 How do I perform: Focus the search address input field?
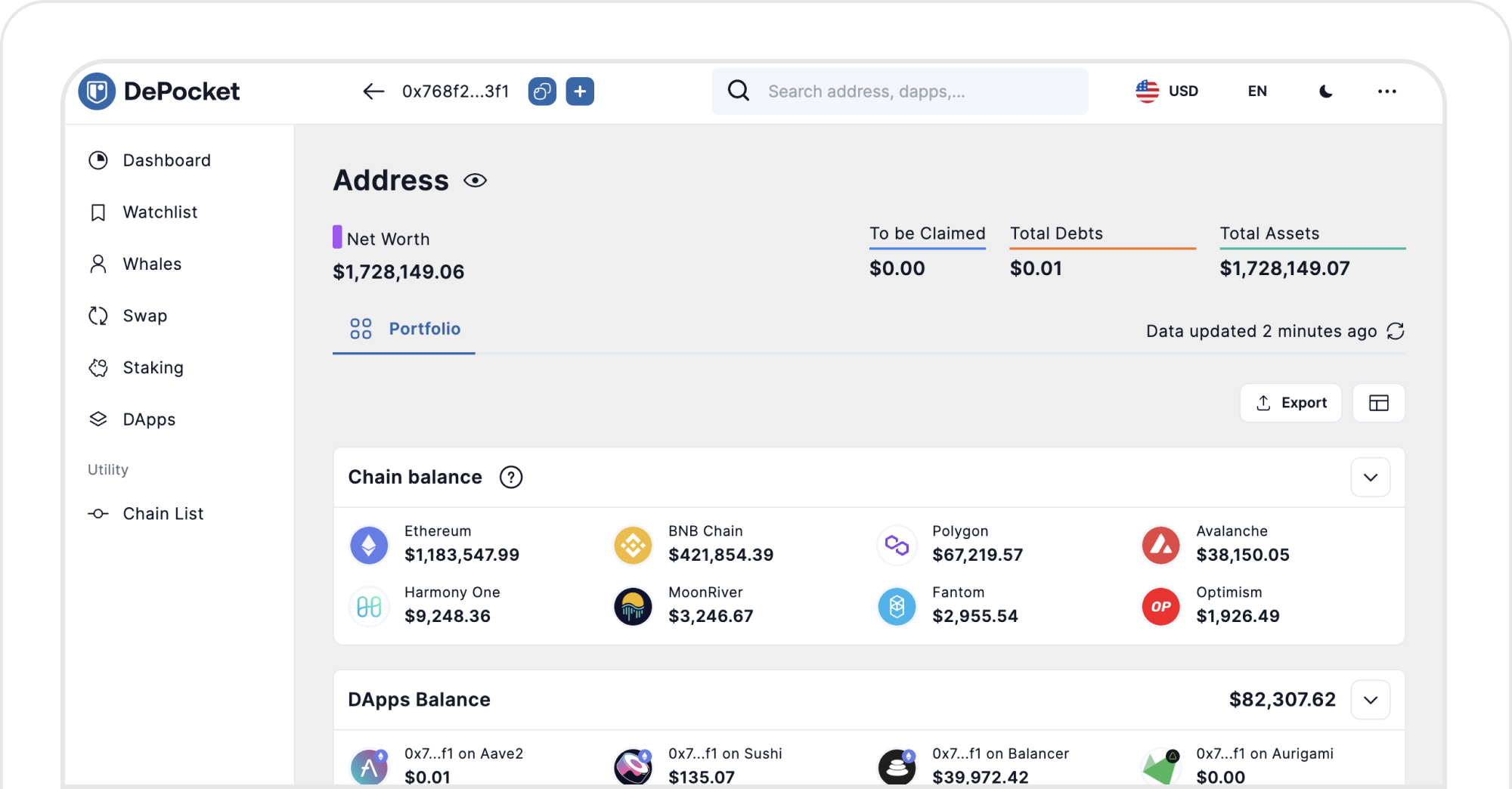pos(900,91)
